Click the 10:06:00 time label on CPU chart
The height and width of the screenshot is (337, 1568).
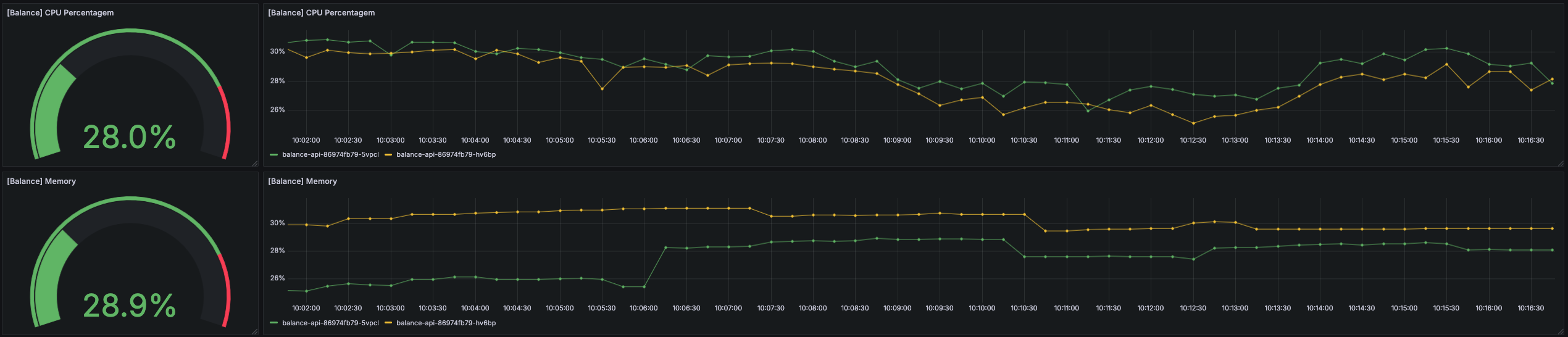[x=643, y=141]
